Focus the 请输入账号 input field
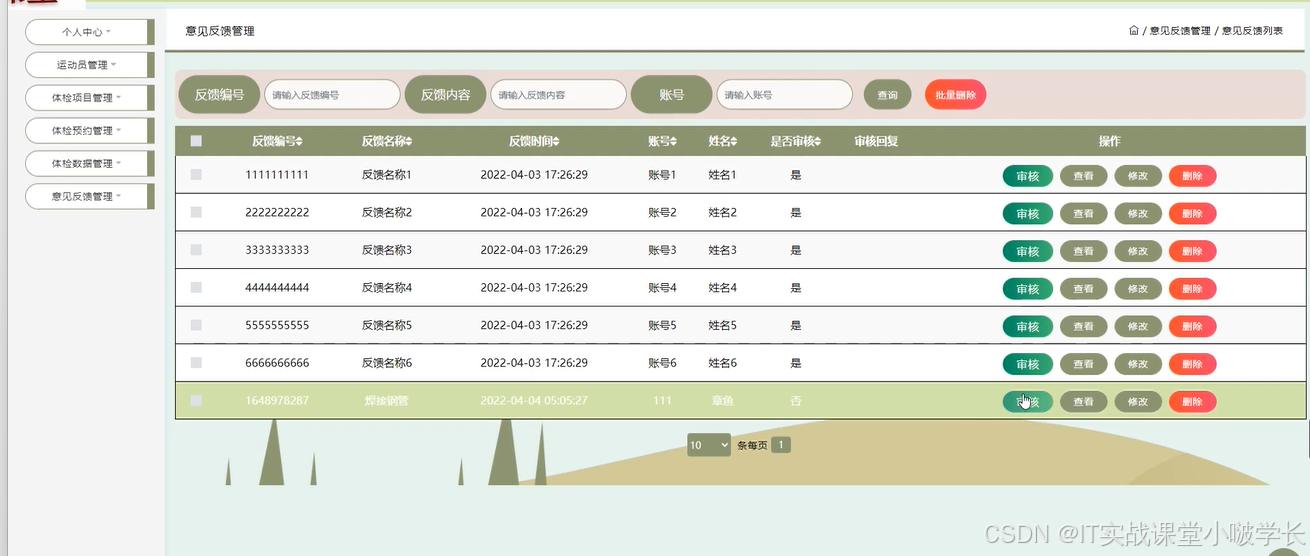1310x556 pixels. tap(784, 95)
